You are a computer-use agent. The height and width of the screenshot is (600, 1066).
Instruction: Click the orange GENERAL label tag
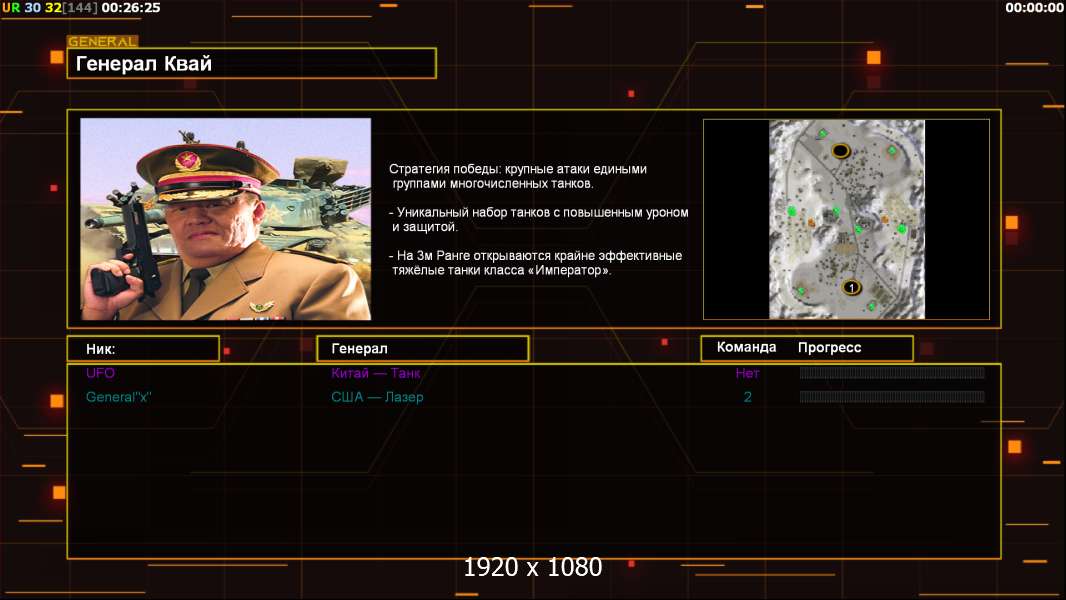(x=103, y=41)
